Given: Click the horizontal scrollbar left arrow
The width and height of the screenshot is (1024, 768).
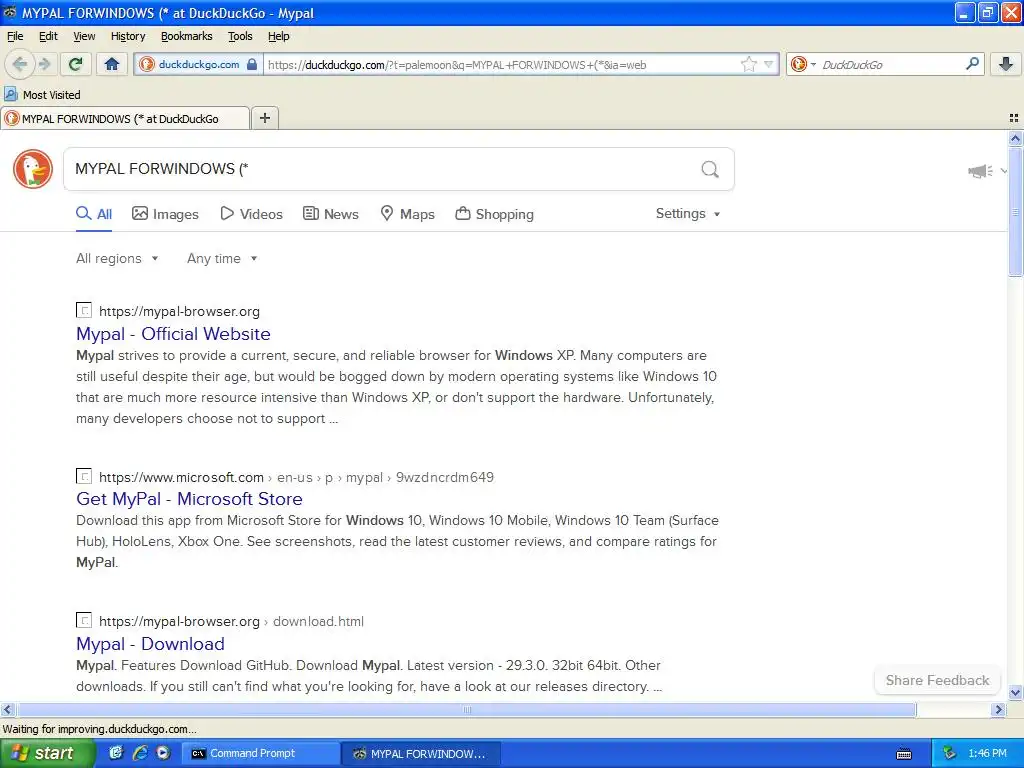Looking at the screenshot, I should click(7, 709).
